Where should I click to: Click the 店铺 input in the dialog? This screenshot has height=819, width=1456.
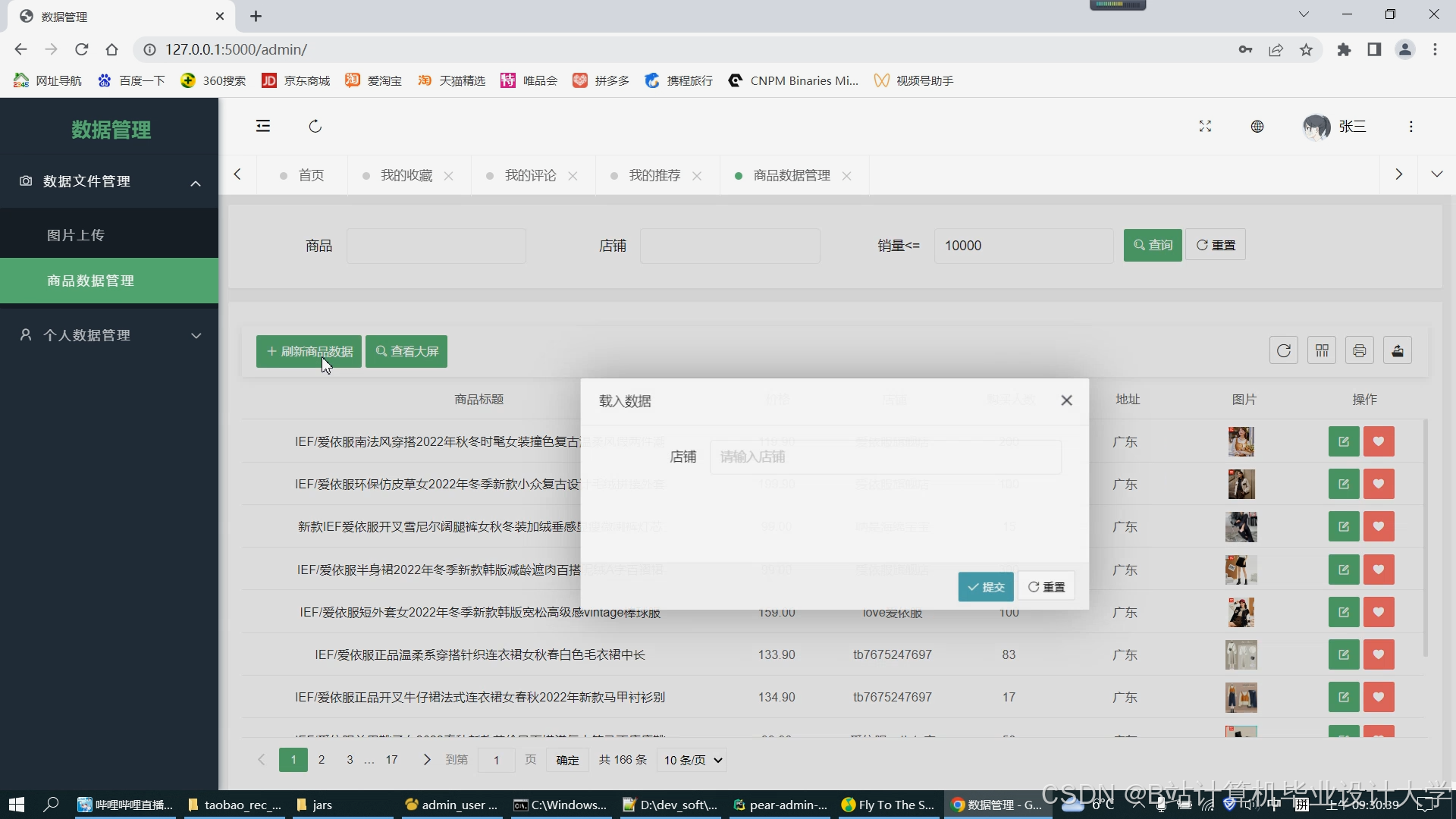pos(885,457)
